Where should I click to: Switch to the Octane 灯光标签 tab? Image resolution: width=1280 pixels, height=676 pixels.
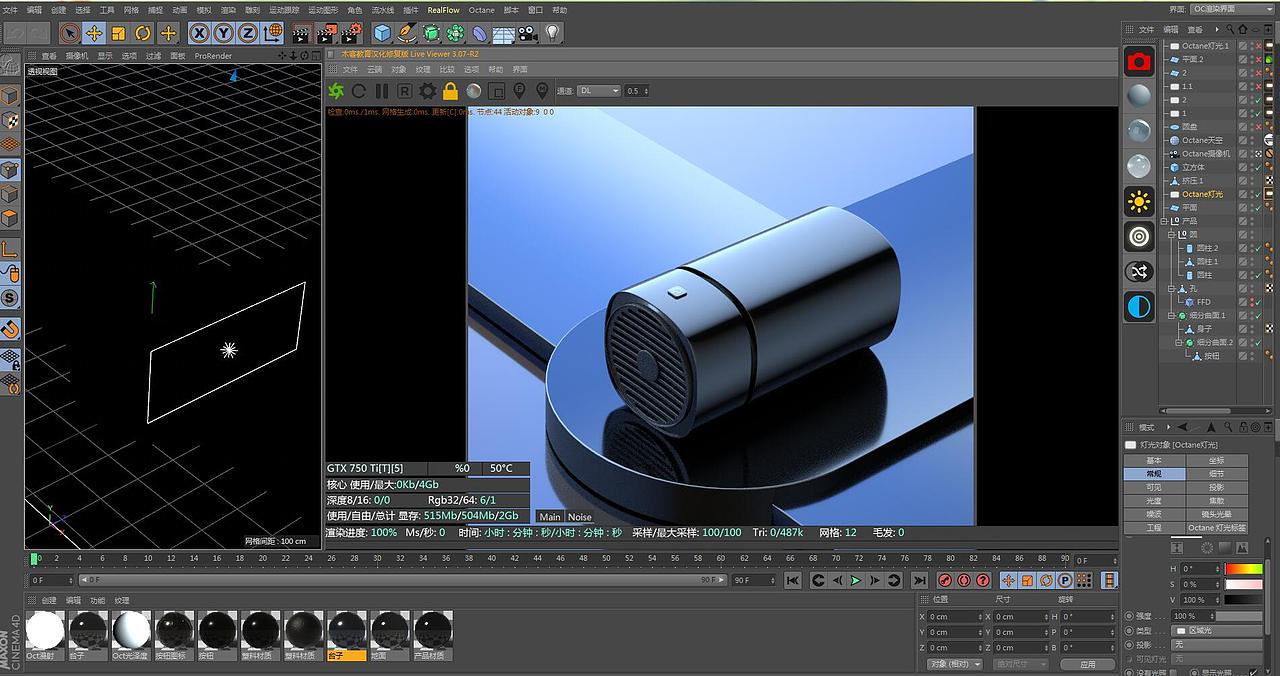[x=1216, y=527]
